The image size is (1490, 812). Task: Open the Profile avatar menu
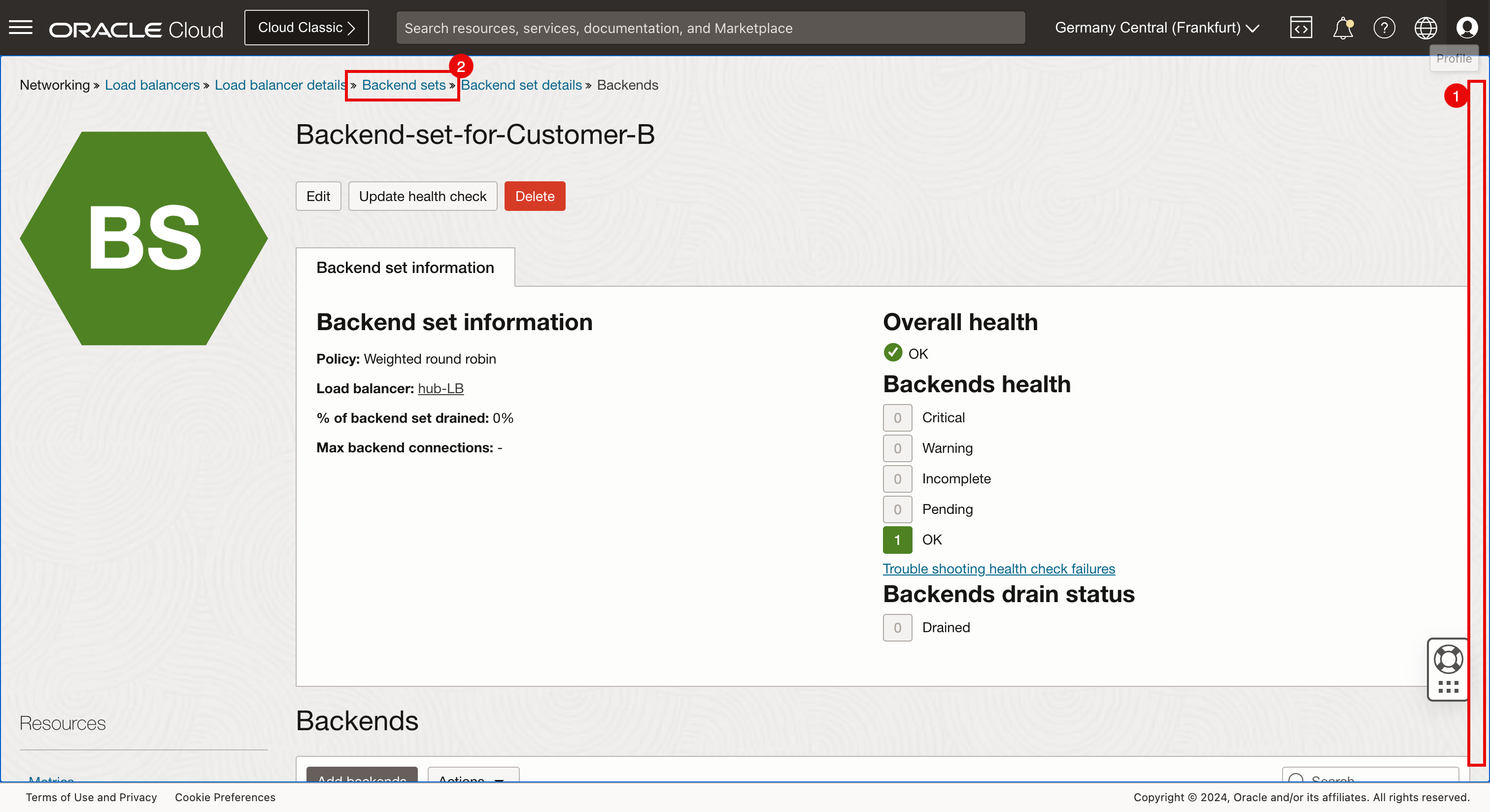[1467, 27]
